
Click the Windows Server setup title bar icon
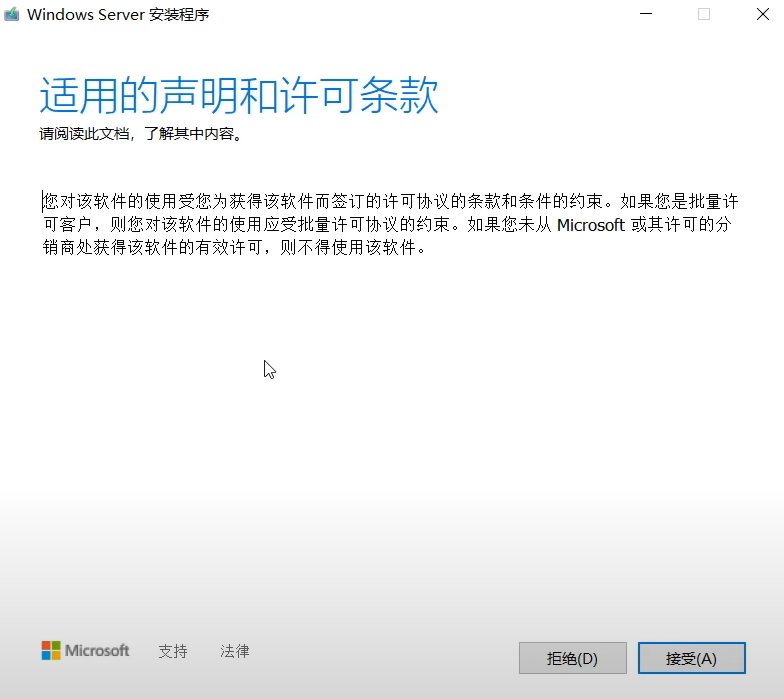pyautogui.click(x=12, y=15)
